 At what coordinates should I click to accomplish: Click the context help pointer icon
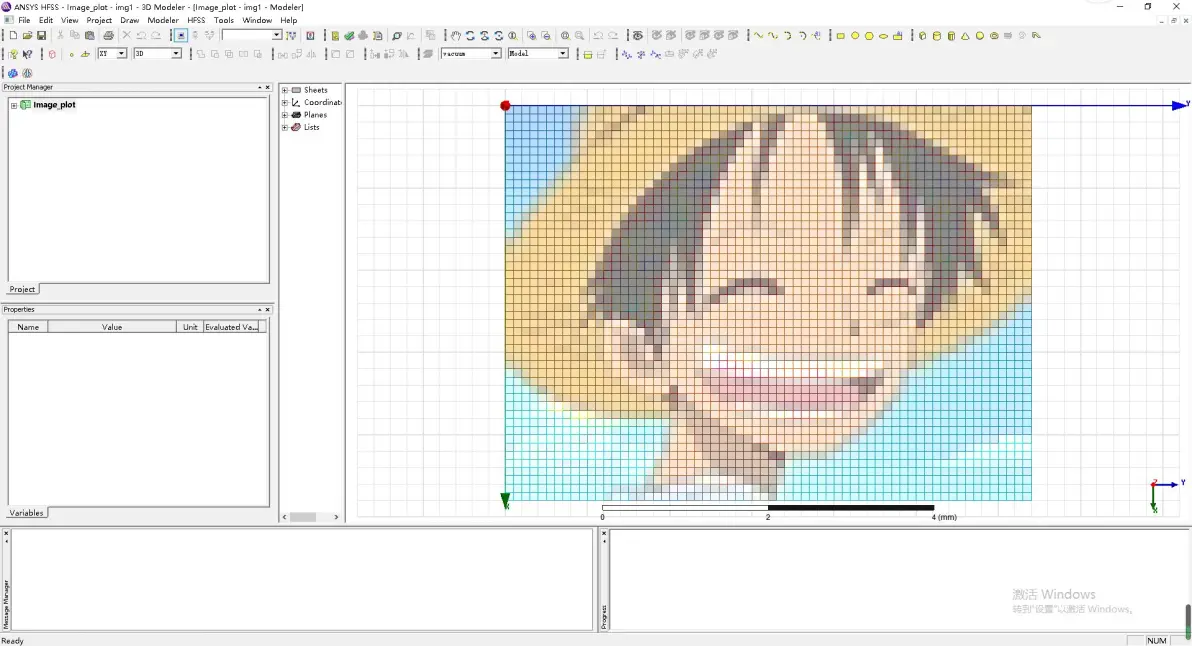coord(28,54)
